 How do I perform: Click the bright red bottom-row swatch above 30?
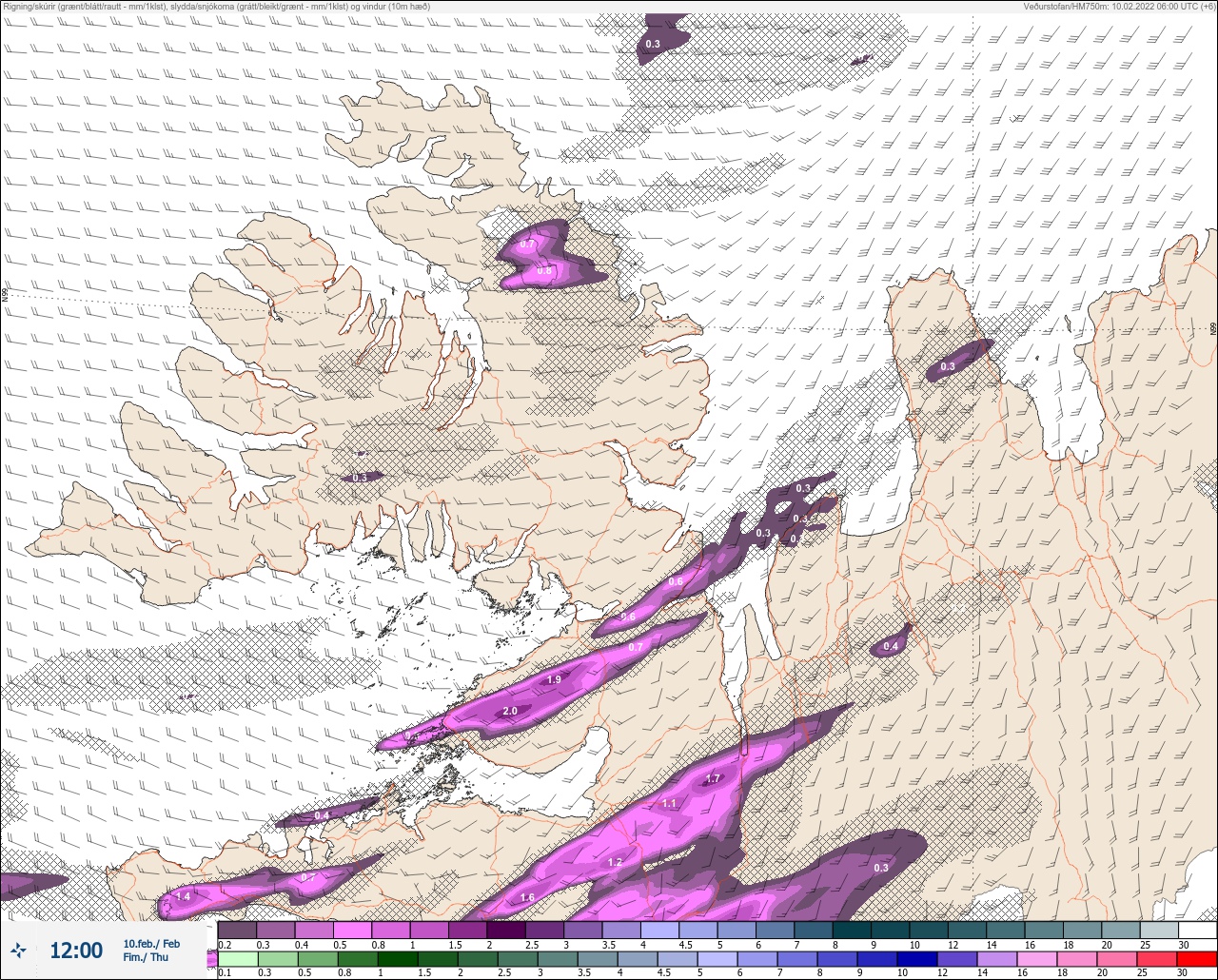click(1197, 958)
